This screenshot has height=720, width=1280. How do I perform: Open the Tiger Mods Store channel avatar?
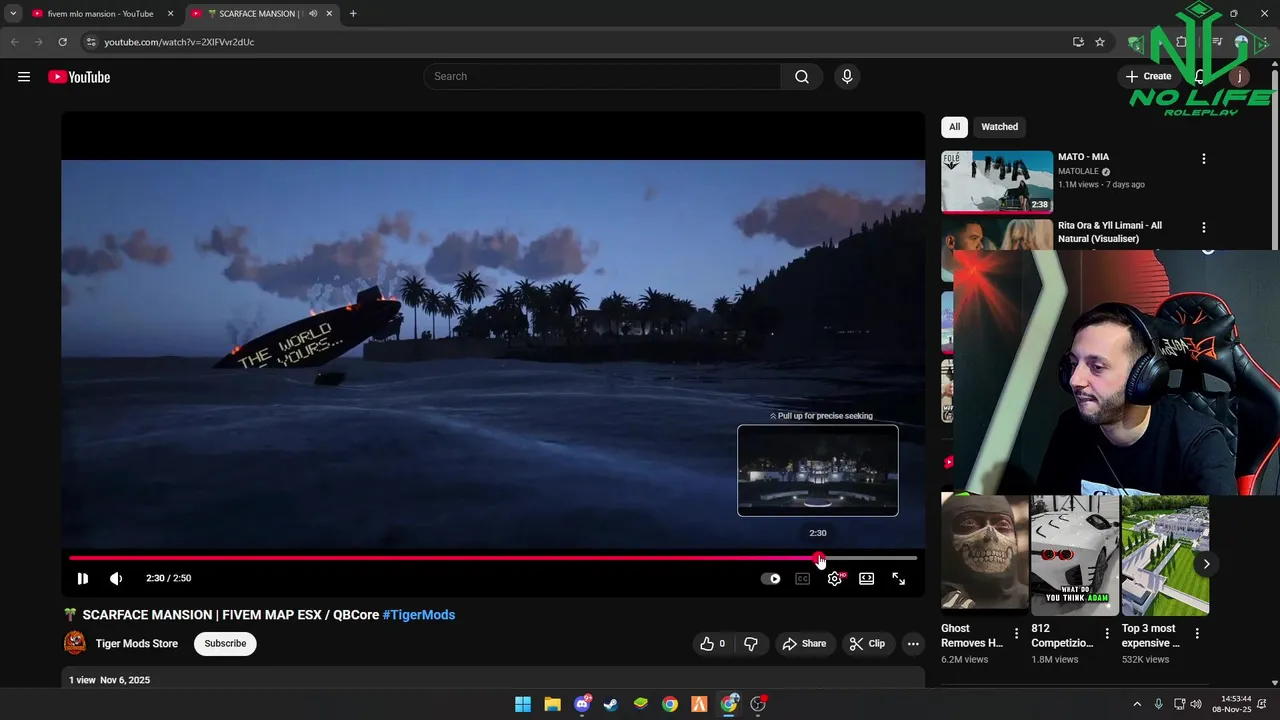coord(75,643)
